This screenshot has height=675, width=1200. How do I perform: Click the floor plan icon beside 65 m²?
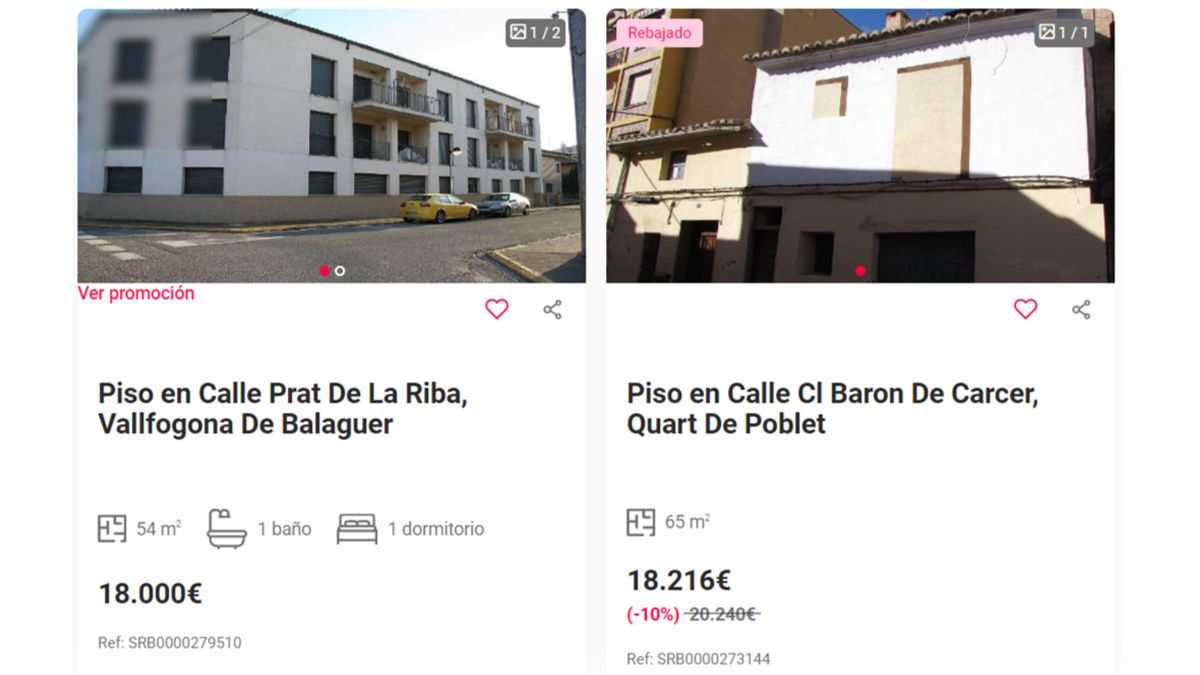[x=641, y=522]
